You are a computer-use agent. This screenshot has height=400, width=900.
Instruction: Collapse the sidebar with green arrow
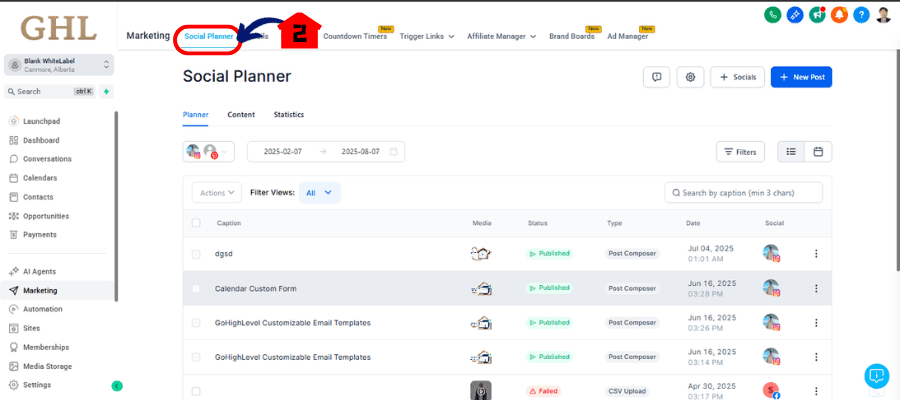[x=117, y=386]
